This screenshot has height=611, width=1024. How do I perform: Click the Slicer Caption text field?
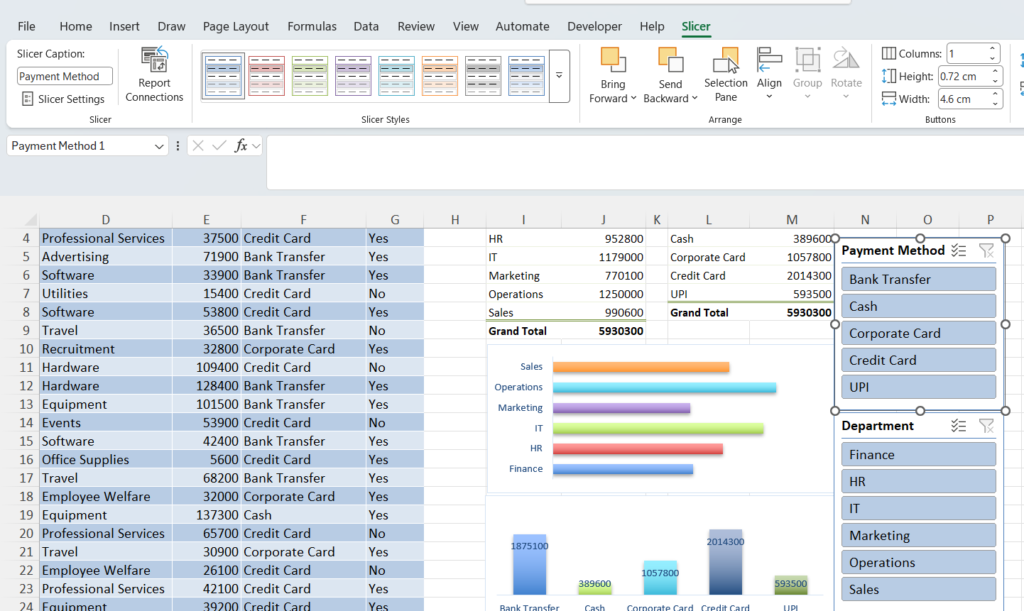65,76
